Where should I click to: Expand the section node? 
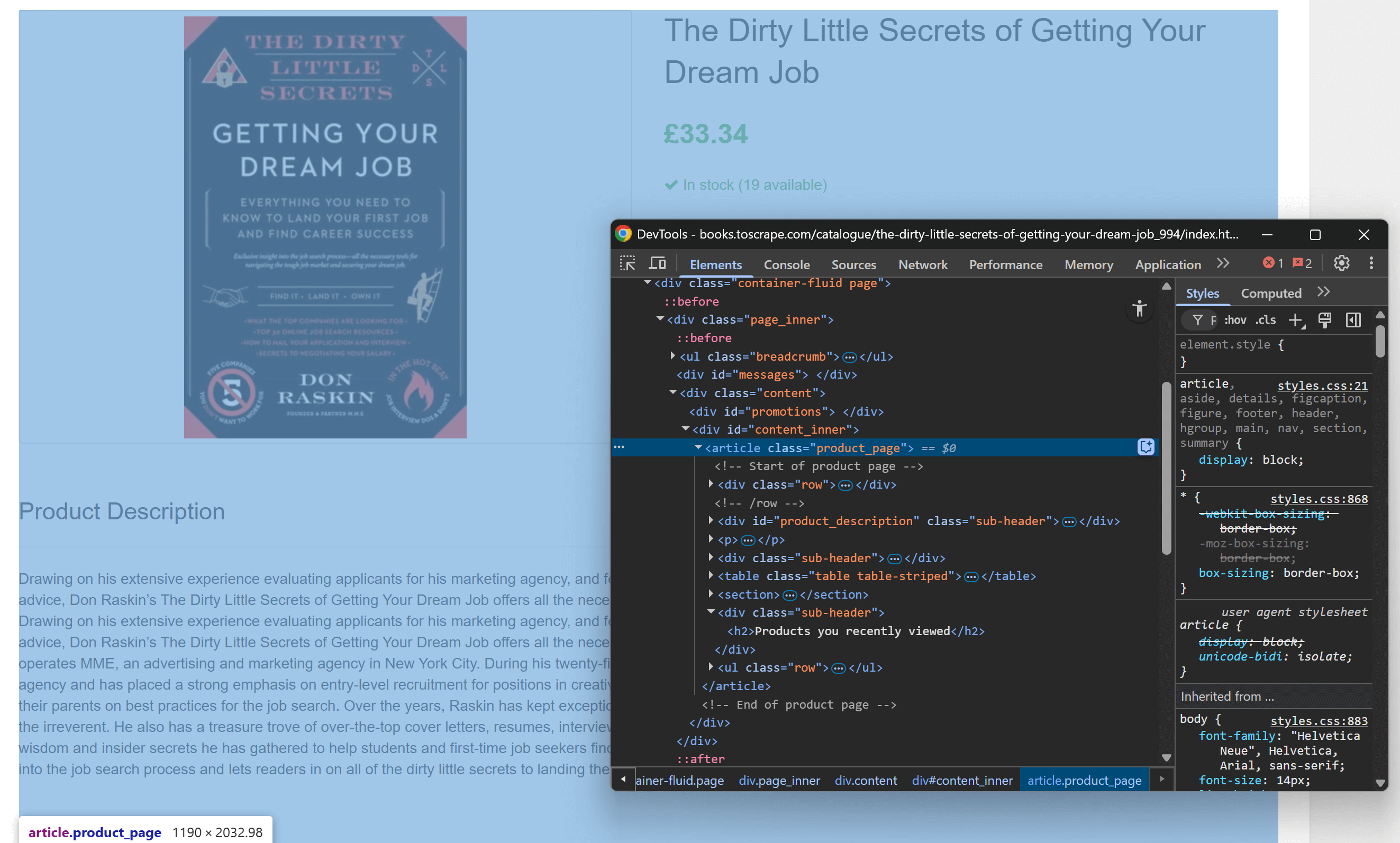pyautogui.click(x=711, y=593)
